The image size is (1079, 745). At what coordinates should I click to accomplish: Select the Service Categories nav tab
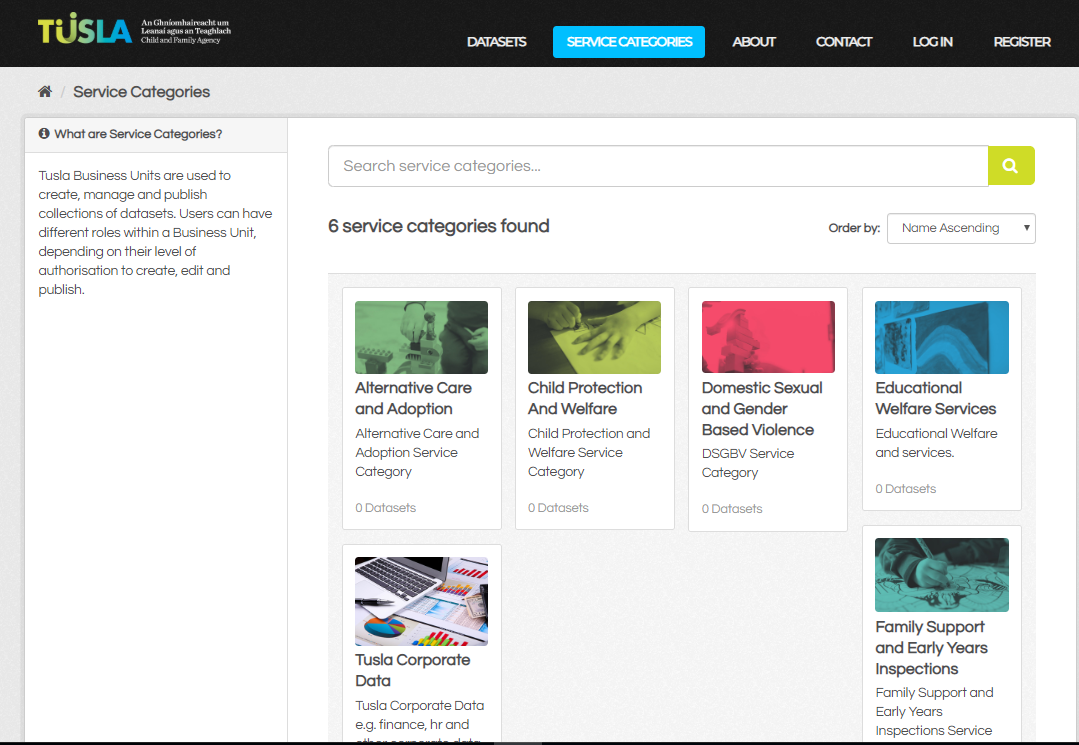tap(629, 42)
